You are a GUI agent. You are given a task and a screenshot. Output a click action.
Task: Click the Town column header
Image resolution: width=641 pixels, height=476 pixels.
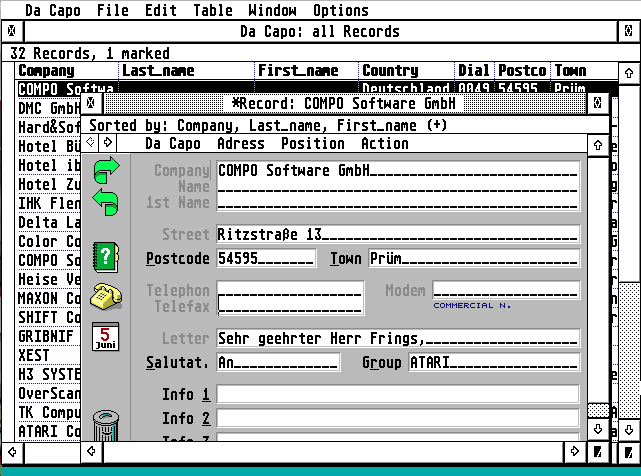coord(584,71)
